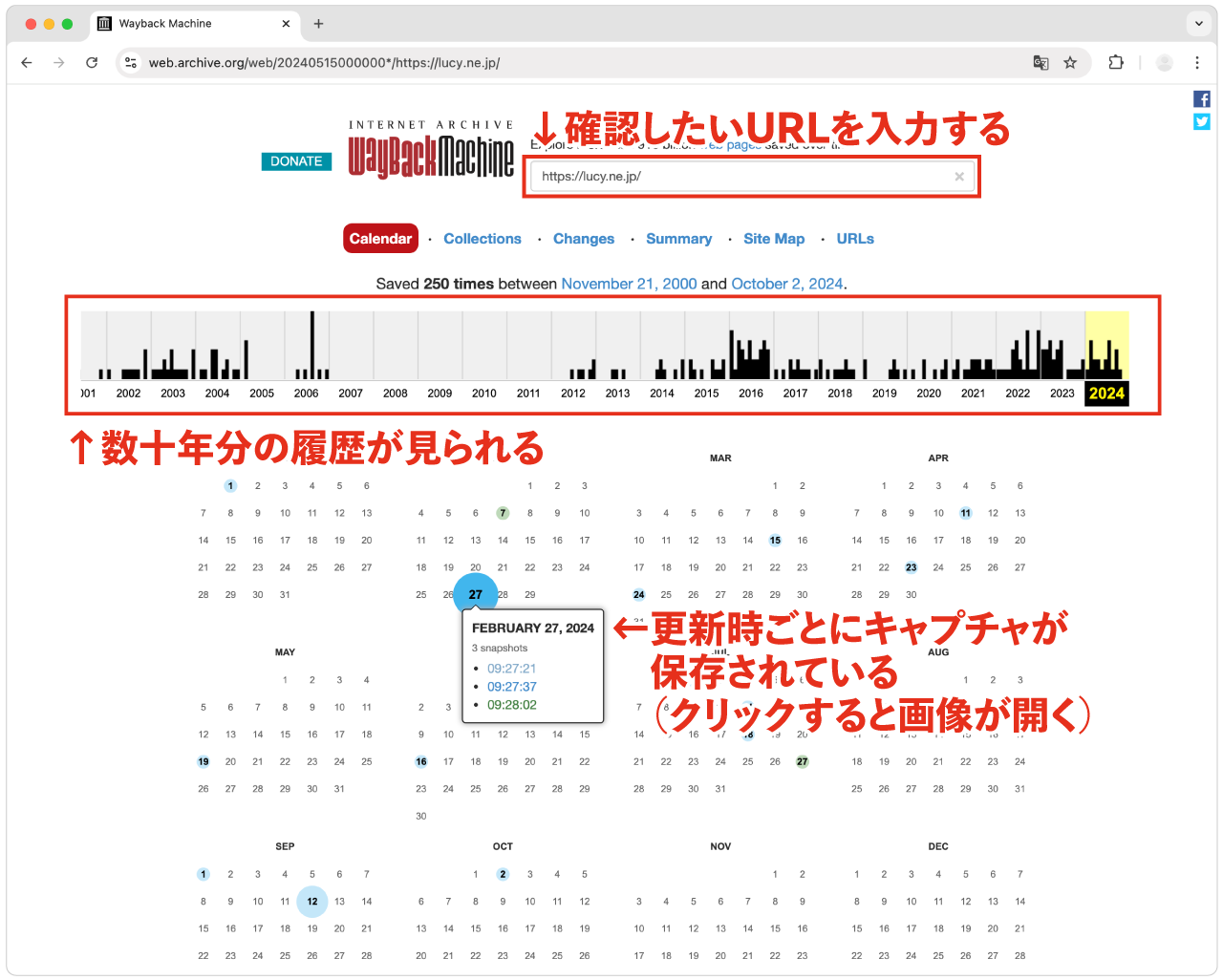Click the October 2 snapshot date
This screenshot has width=1223, height=980.
tap(503, 874)
